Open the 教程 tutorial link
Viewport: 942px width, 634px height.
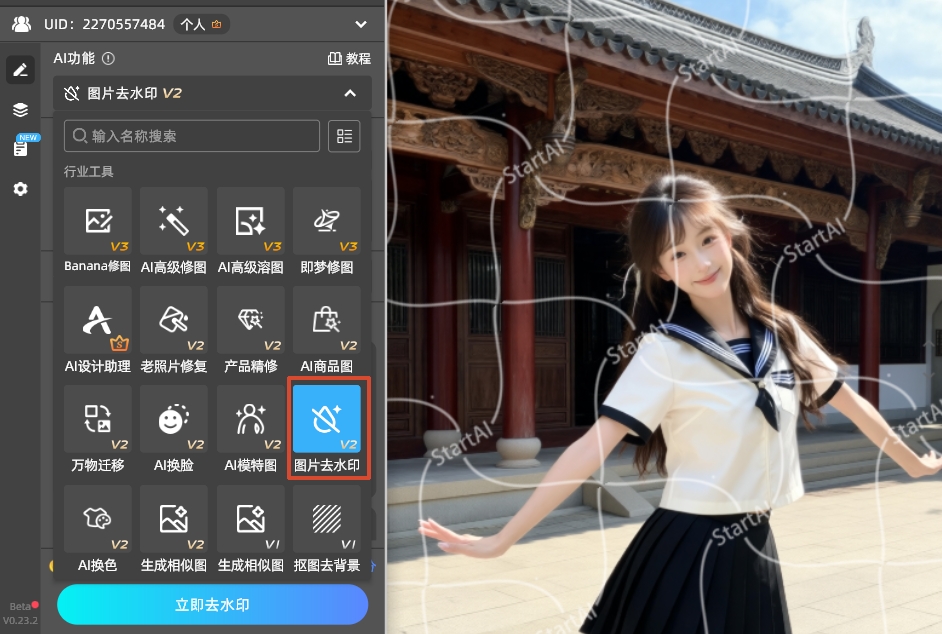click(349, 59)
